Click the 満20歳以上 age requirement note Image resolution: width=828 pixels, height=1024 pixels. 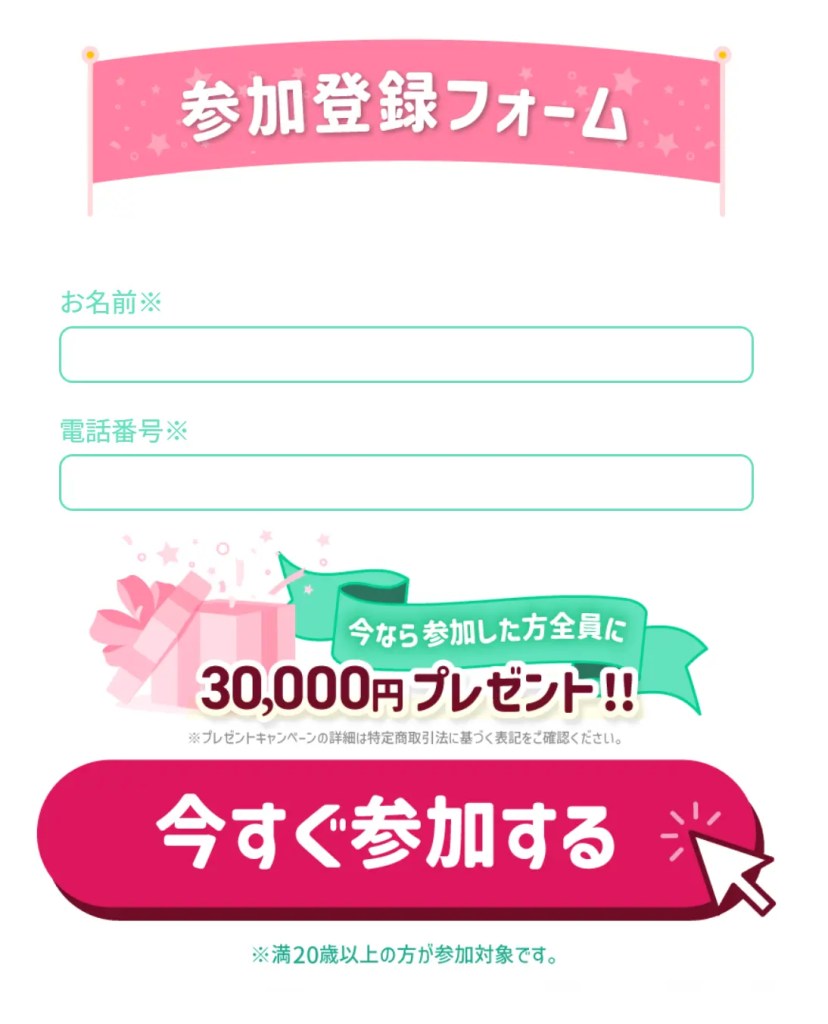(405, 955)
